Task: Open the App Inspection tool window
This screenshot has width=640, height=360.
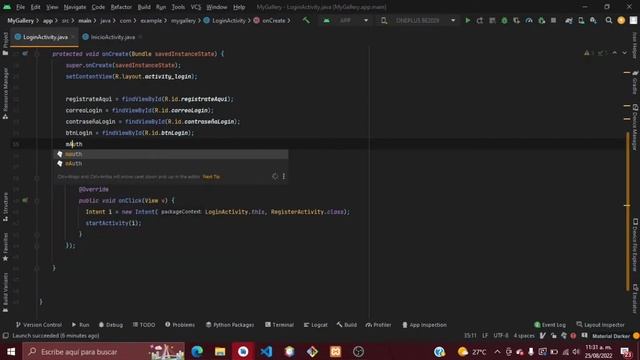Action: 424,325
